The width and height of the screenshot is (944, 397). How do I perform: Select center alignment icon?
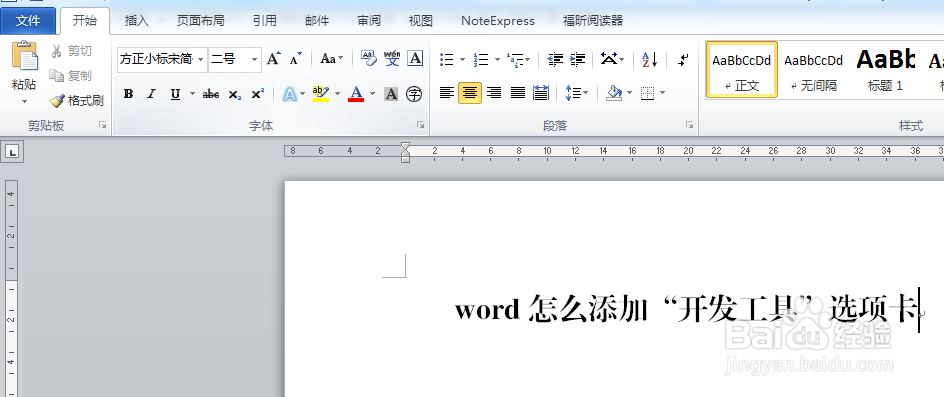coord(470,93)
